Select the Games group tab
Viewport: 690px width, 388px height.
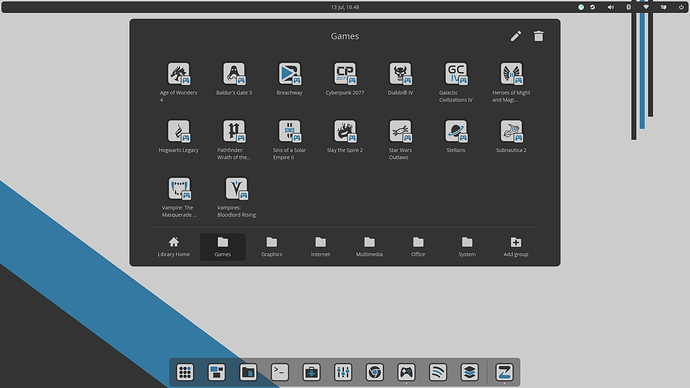coord(223,247)
